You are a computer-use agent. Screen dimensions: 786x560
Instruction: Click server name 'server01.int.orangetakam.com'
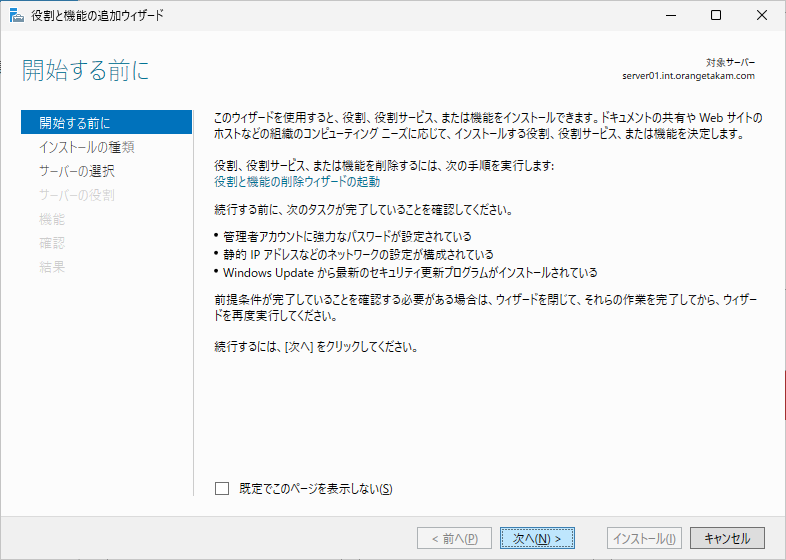click(688, 76)
